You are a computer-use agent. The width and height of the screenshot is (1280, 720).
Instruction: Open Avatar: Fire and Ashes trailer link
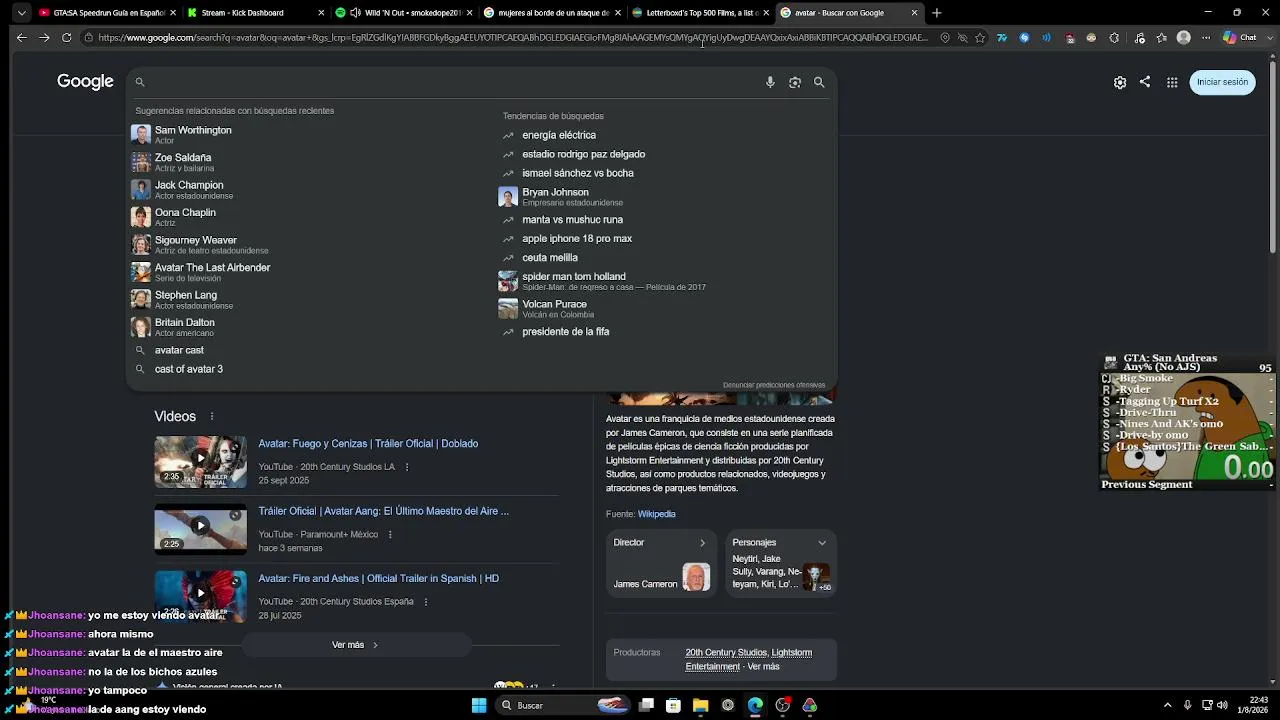pyautogui.click(x=379, y=579)
